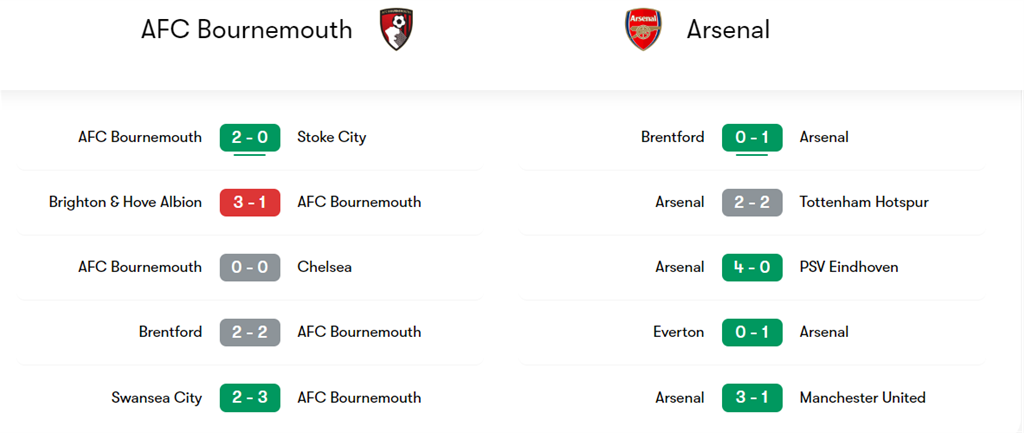This screenshot has width=1024, height=433.
Task: Select the red 3 - 1 Brighton score badge
Action: pos(250,202)
